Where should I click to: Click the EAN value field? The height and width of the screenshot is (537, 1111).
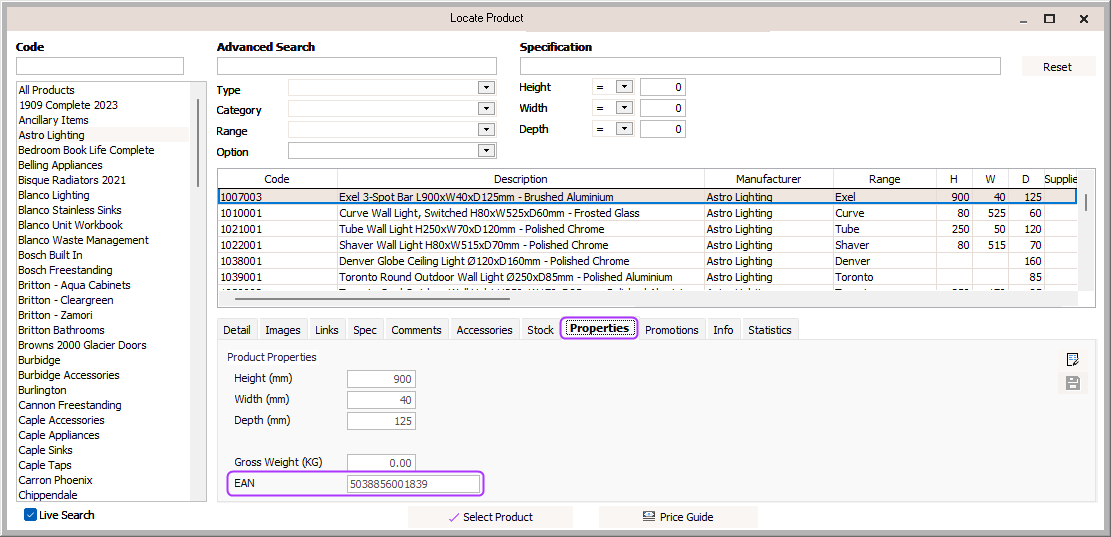413,485
